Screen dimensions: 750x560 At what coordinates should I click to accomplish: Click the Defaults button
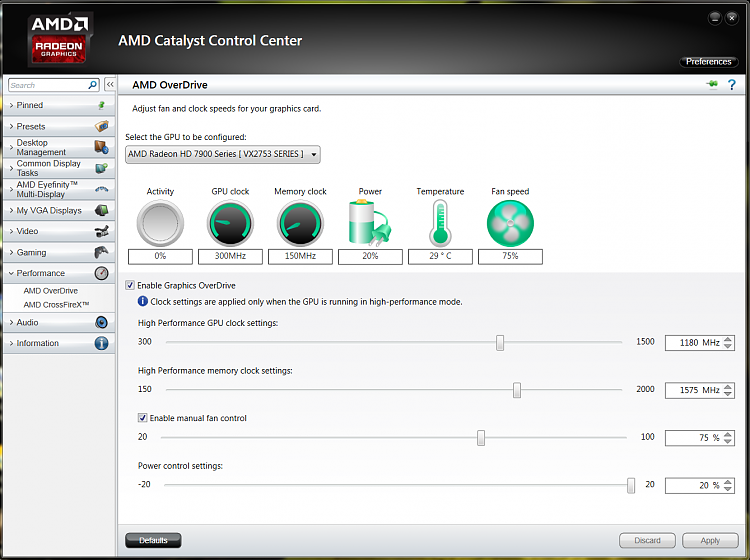(x=153, y=540)
